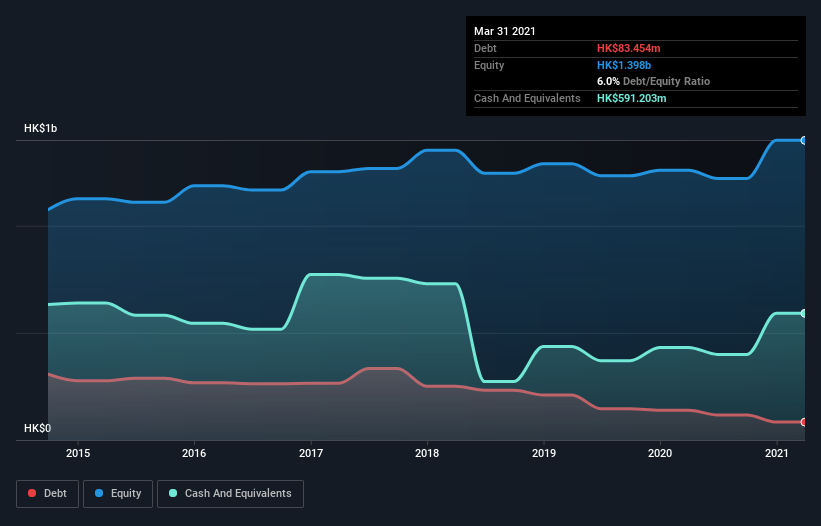
Task: Click the 2016 axis label
Action: pos(194,453)
